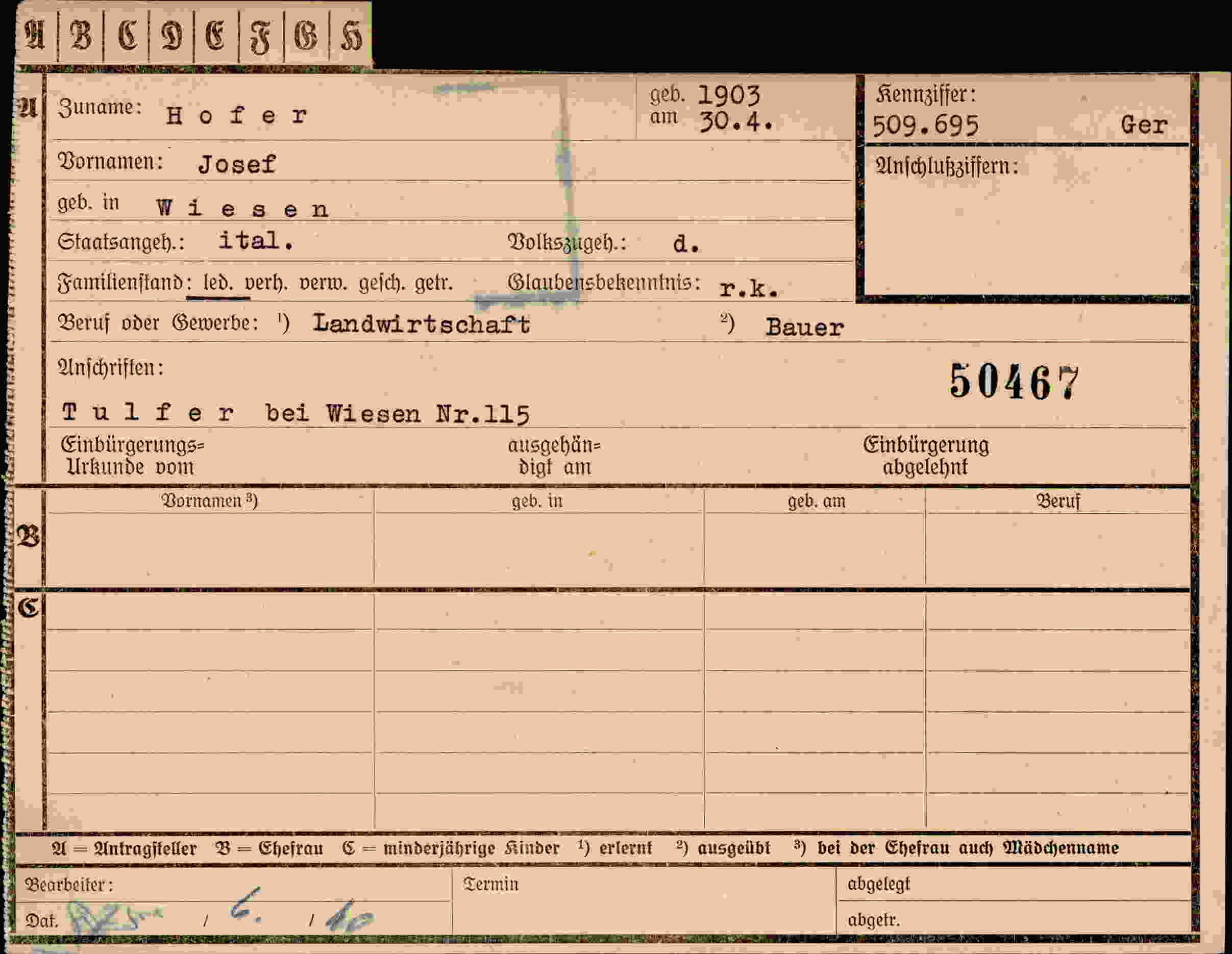
Task: Click the 'B = Ehefrau' legend entry
Action: tap(269, 849)
